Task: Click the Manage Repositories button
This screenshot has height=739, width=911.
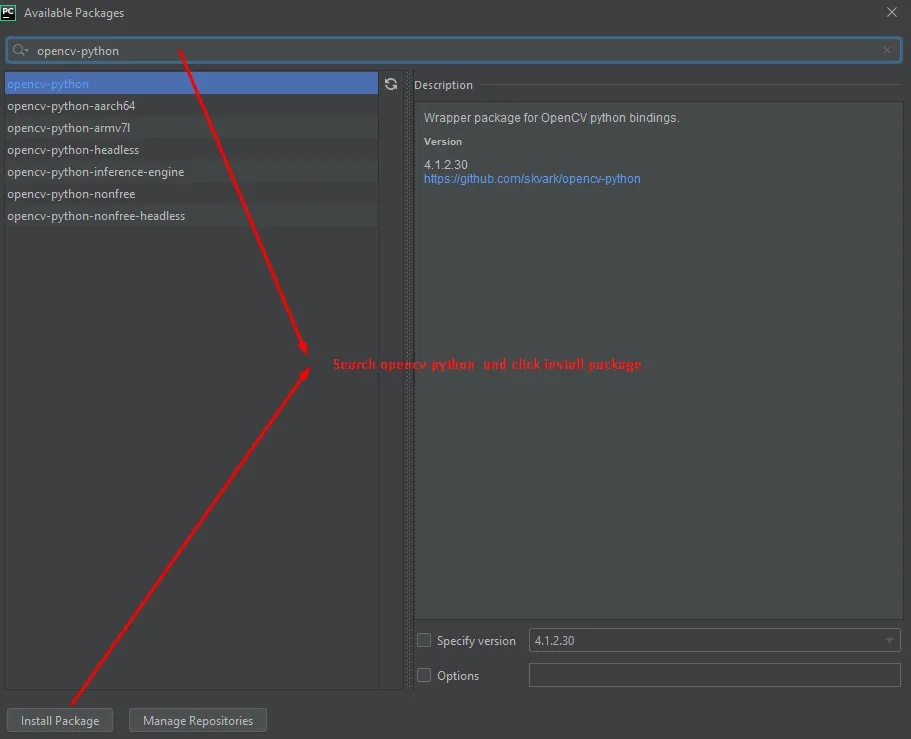Action: click(x=198, y=720)
